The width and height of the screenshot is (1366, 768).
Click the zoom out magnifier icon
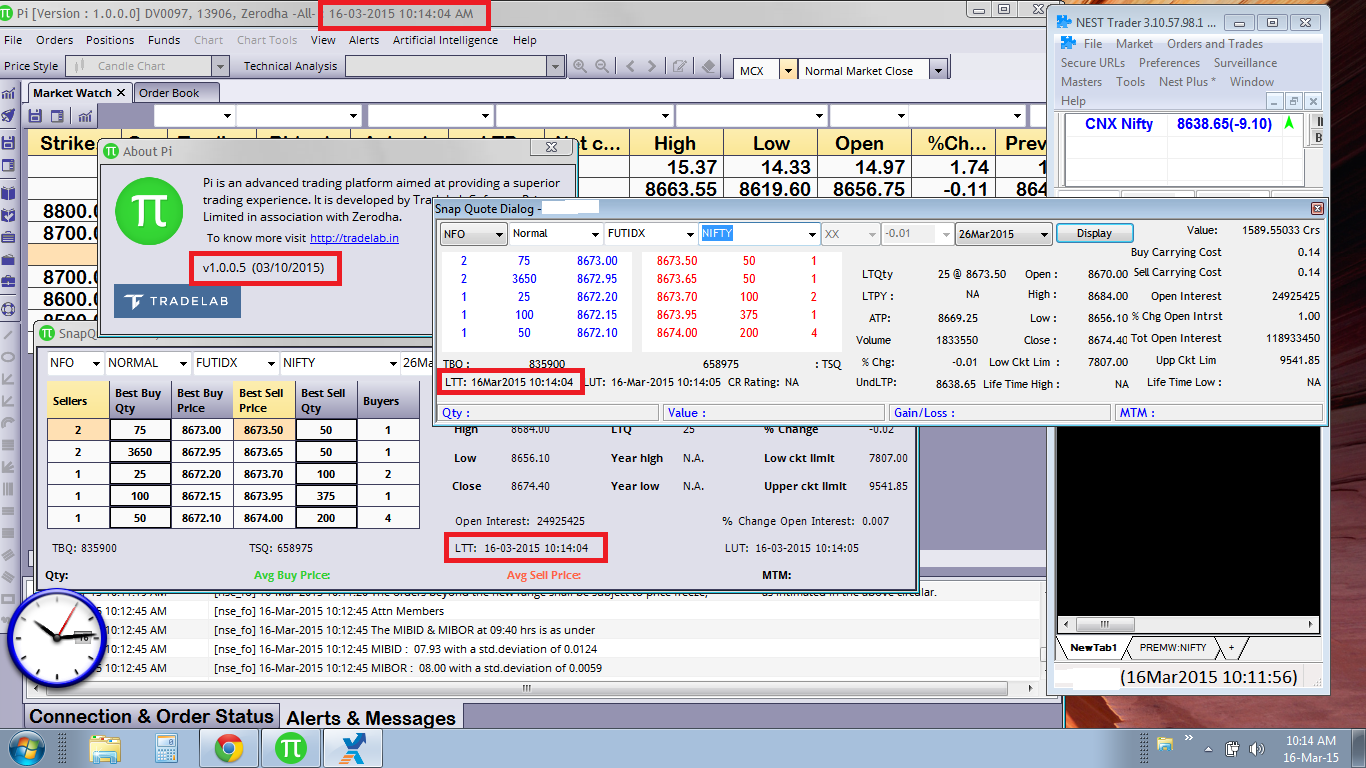(602, 67)
